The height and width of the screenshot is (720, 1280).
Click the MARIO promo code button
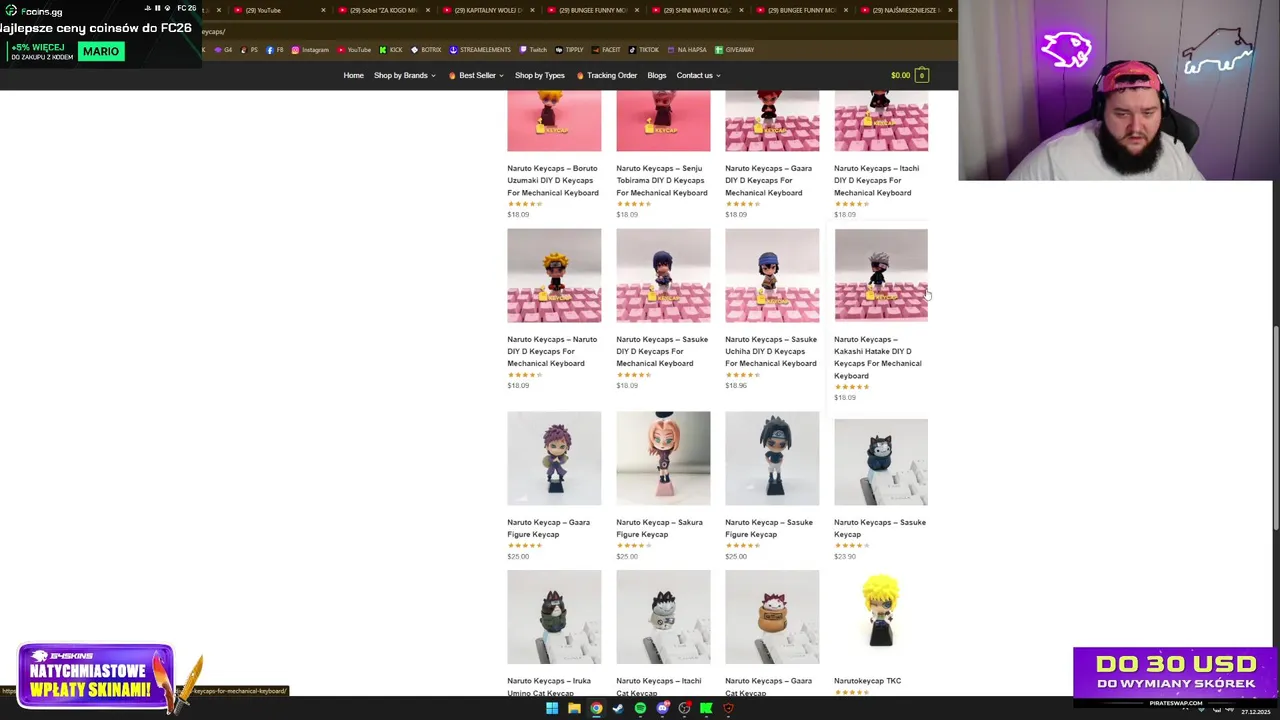[101, 51]
